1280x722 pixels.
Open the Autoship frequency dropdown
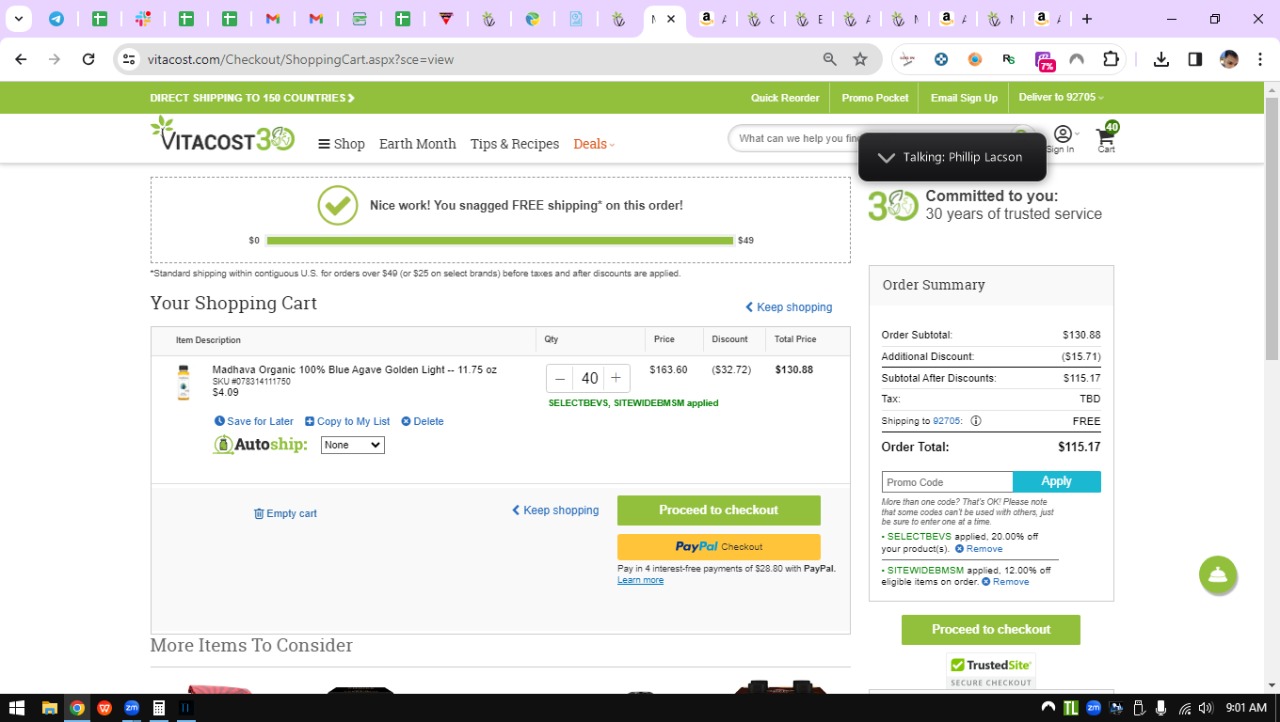point(352,445)
